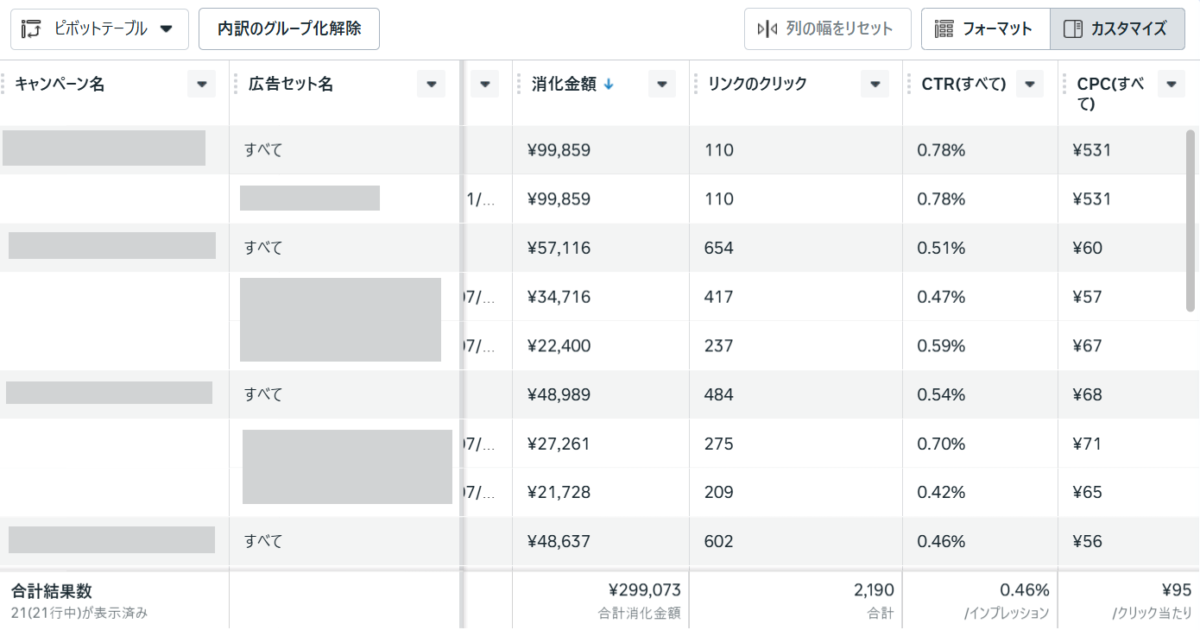Click the 内訳のグループ化解除 button
Viewport: 1200px width, 630px height.
click(x=289, y=29)
